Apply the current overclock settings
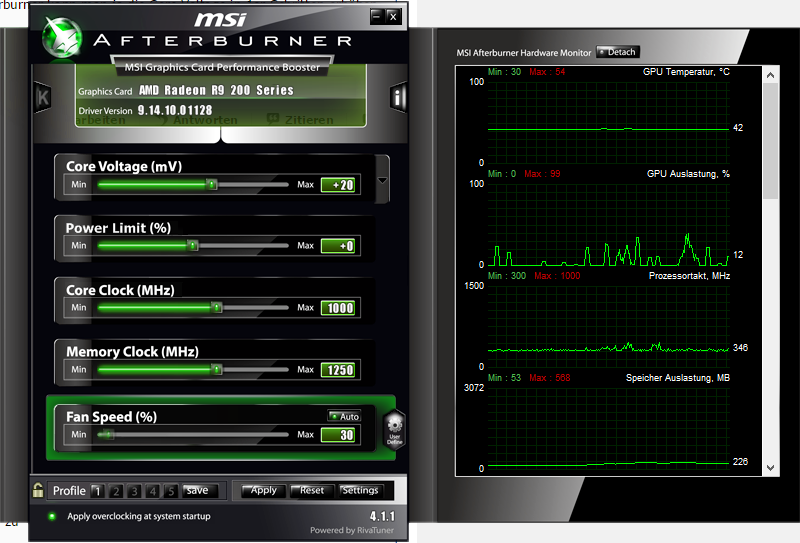The height and width of the screenshot is (543, 800). 263,490
